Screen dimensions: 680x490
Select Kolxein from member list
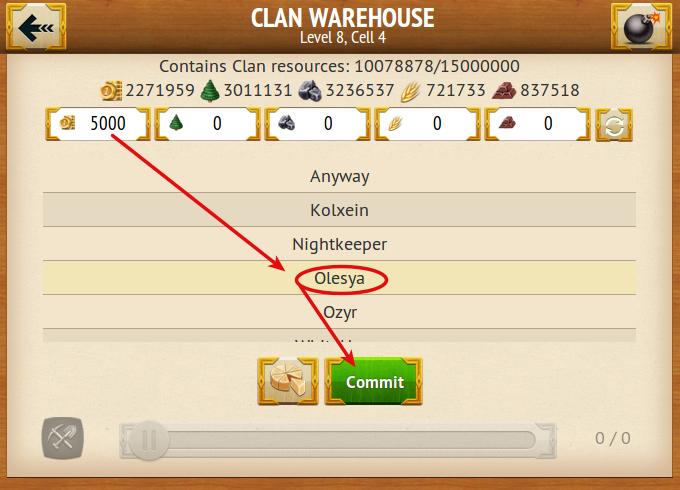(340, 210)
